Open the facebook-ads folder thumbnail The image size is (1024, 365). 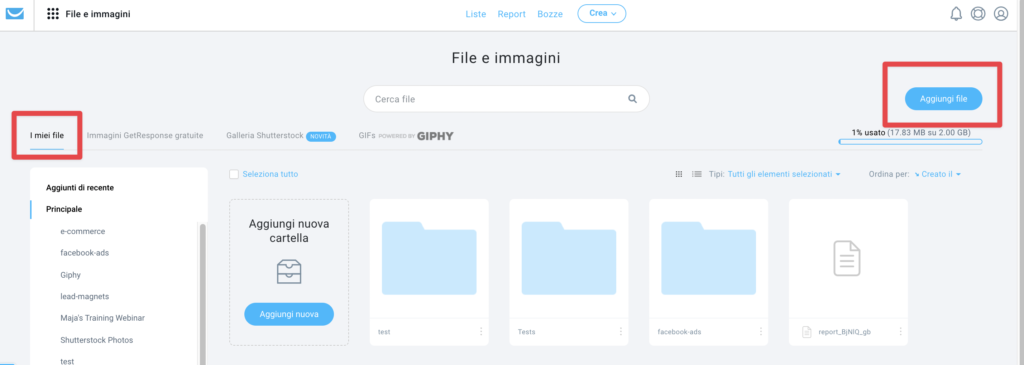pyautogui.click(x=709, y=259)
